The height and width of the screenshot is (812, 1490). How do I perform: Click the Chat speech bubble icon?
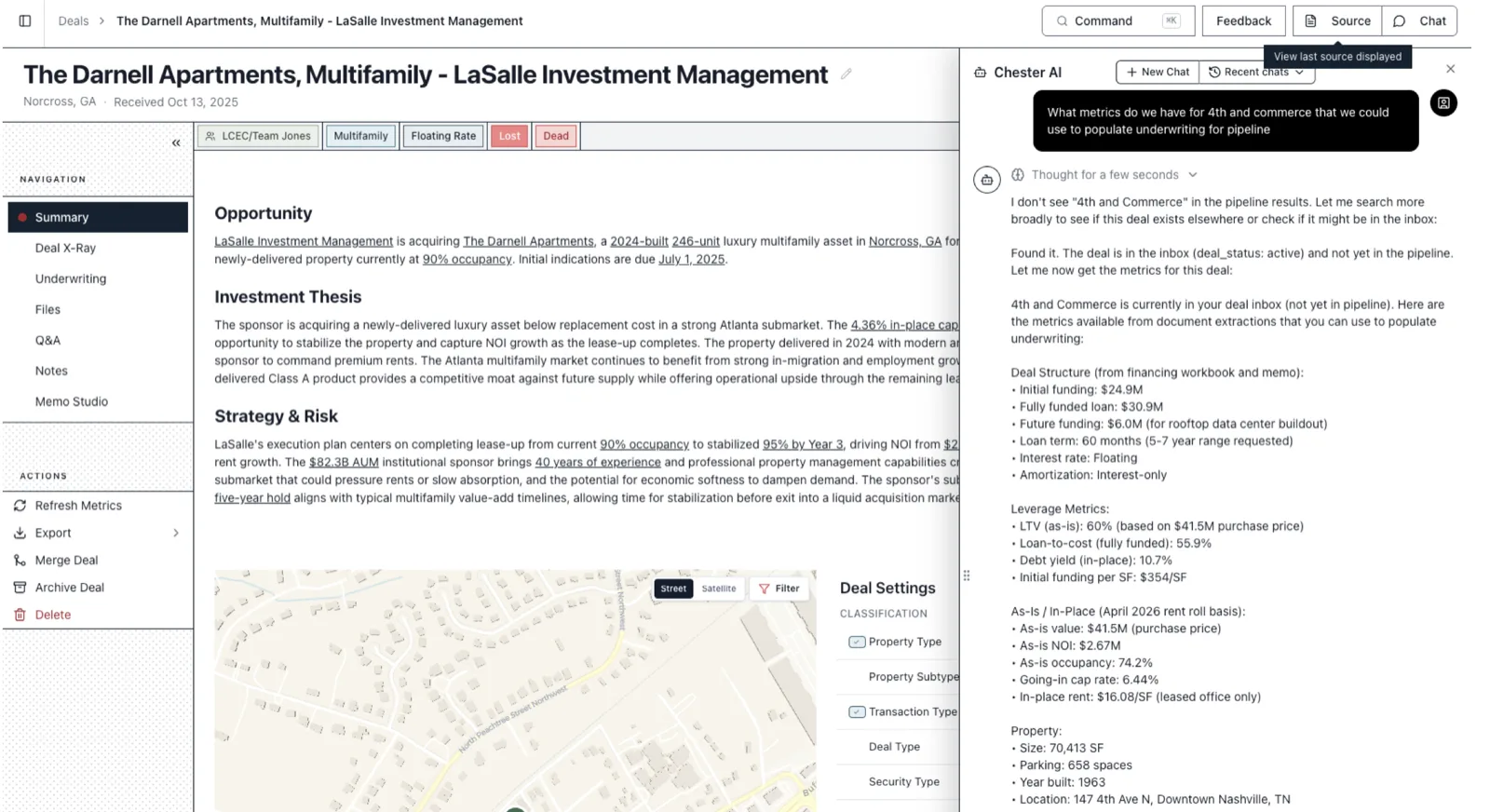1399,20
